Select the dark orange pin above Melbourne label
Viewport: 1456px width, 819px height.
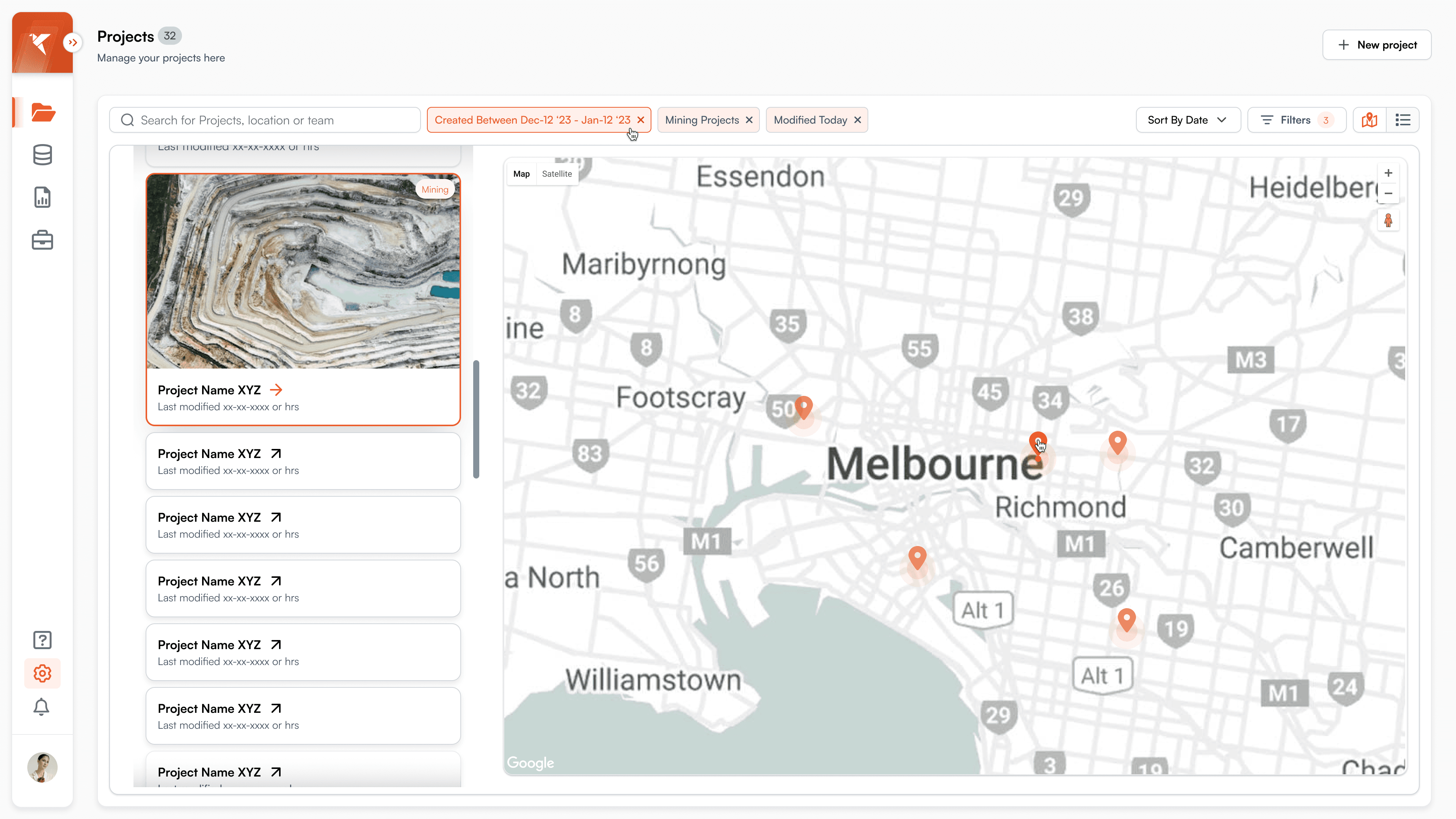pos(1038,444)
